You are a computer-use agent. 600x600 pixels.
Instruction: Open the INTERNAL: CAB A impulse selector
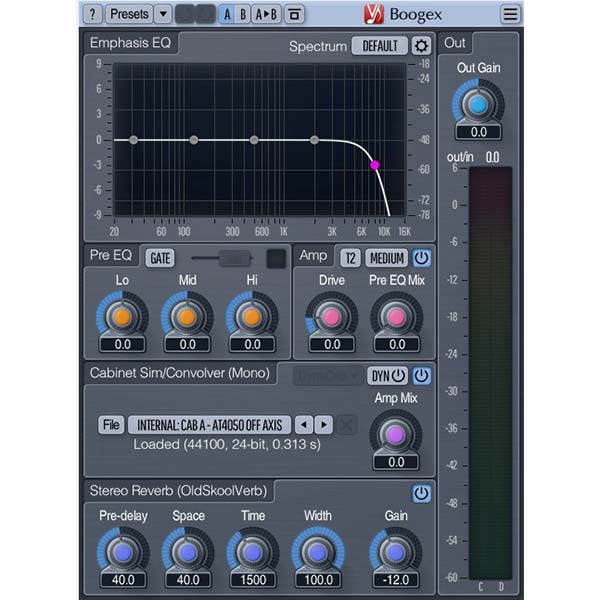209,425
